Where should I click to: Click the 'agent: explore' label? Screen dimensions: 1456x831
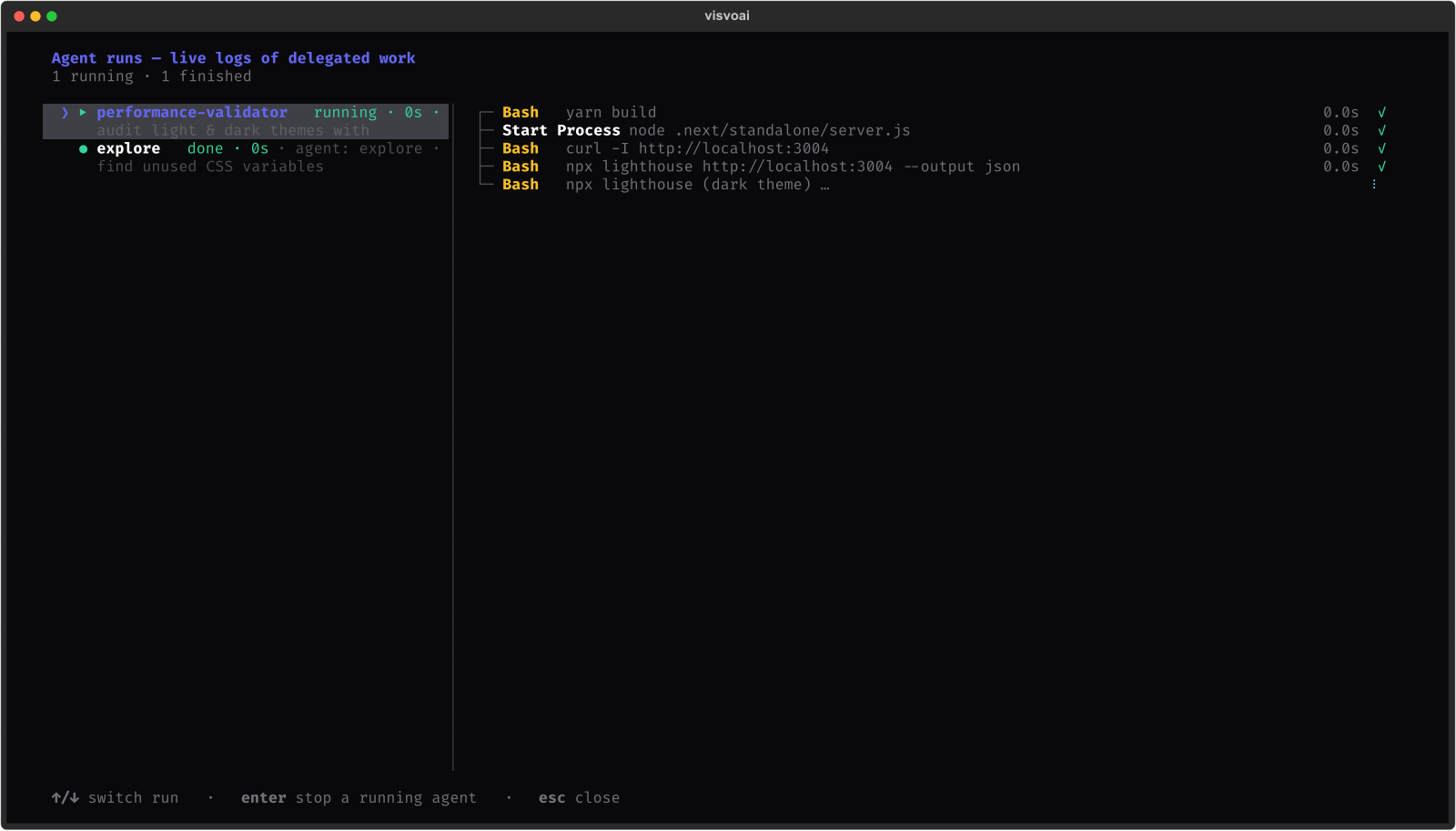[x=359, y=149]
